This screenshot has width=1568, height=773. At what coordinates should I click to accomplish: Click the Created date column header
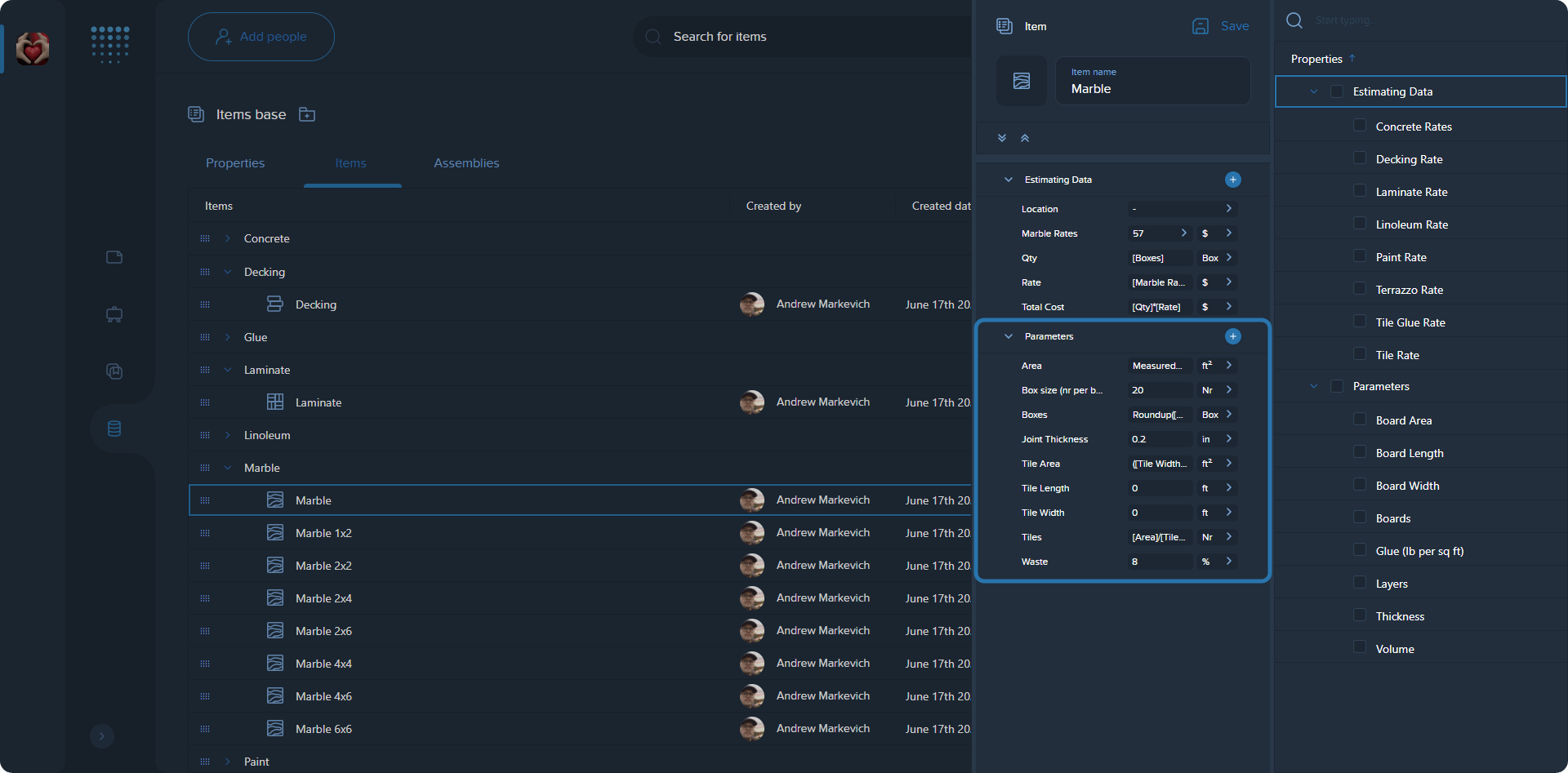[941, 206]
